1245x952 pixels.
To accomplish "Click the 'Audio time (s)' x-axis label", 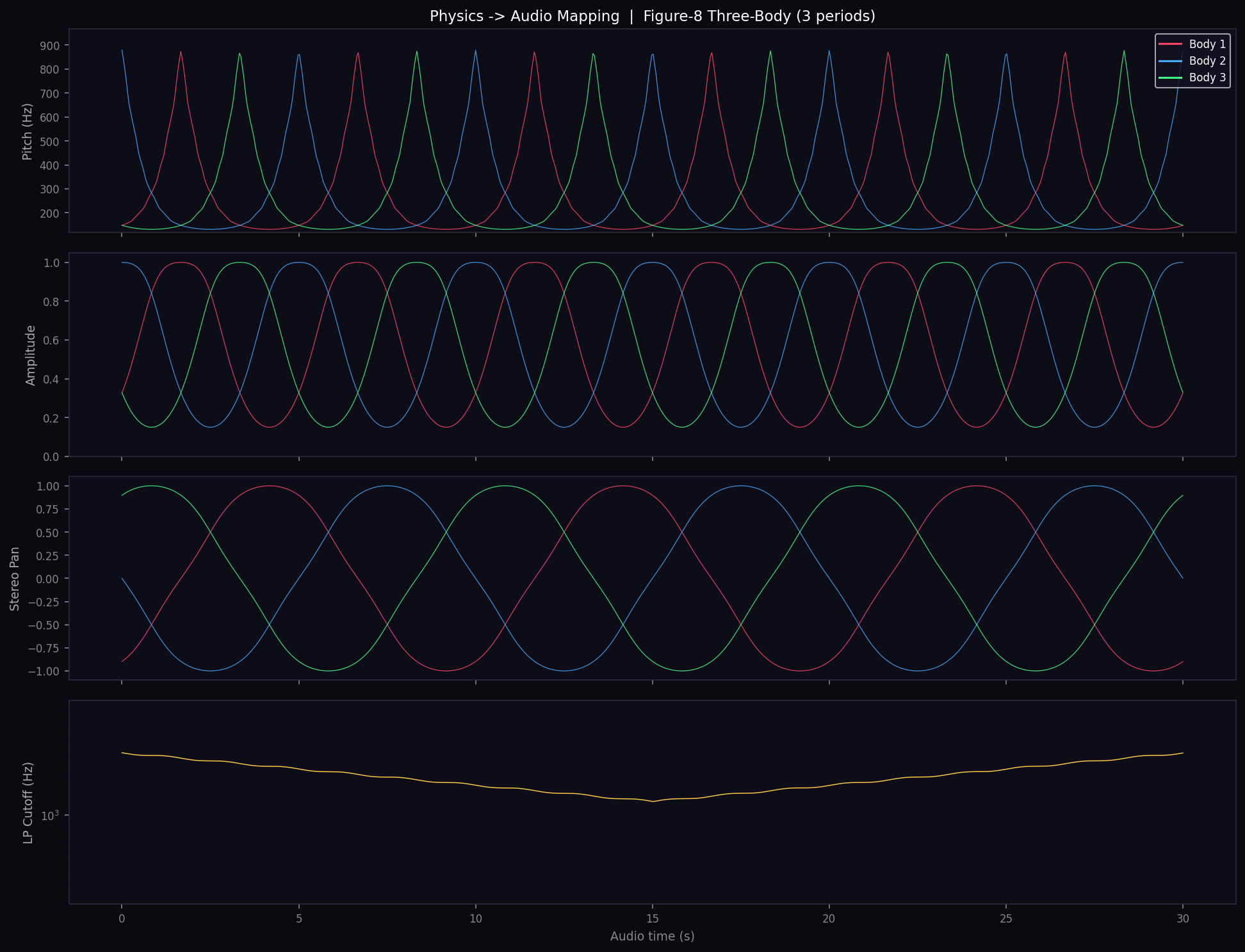I will [x=652, y=936].
